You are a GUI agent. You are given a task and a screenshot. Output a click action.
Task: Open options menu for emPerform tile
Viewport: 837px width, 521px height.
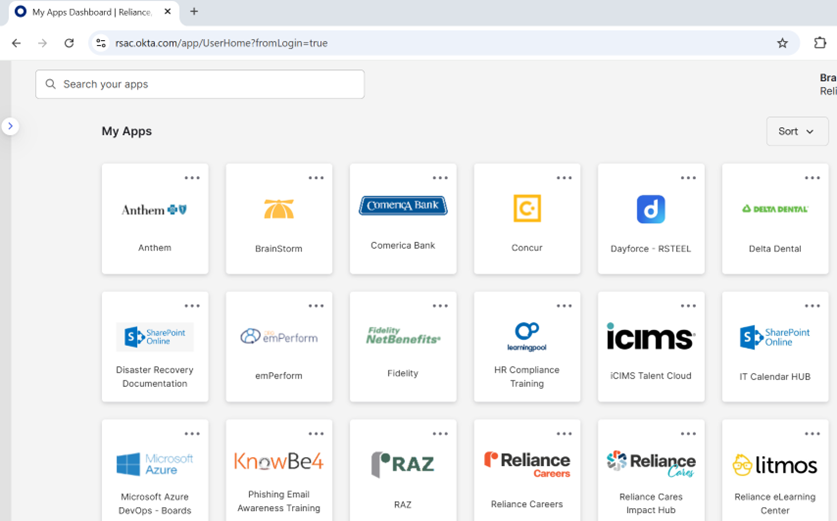[x=316, y=306]
